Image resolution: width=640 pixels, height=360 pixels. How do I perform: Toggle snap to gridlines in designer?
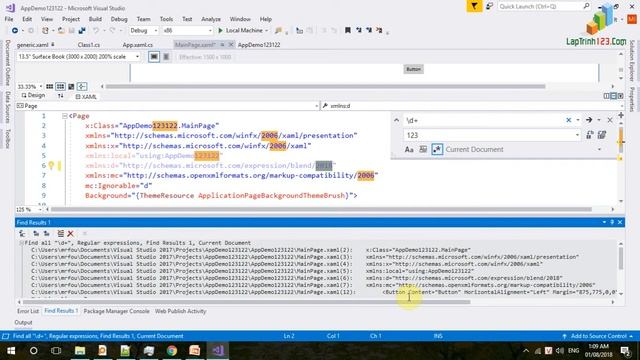(x=60, y=87)
